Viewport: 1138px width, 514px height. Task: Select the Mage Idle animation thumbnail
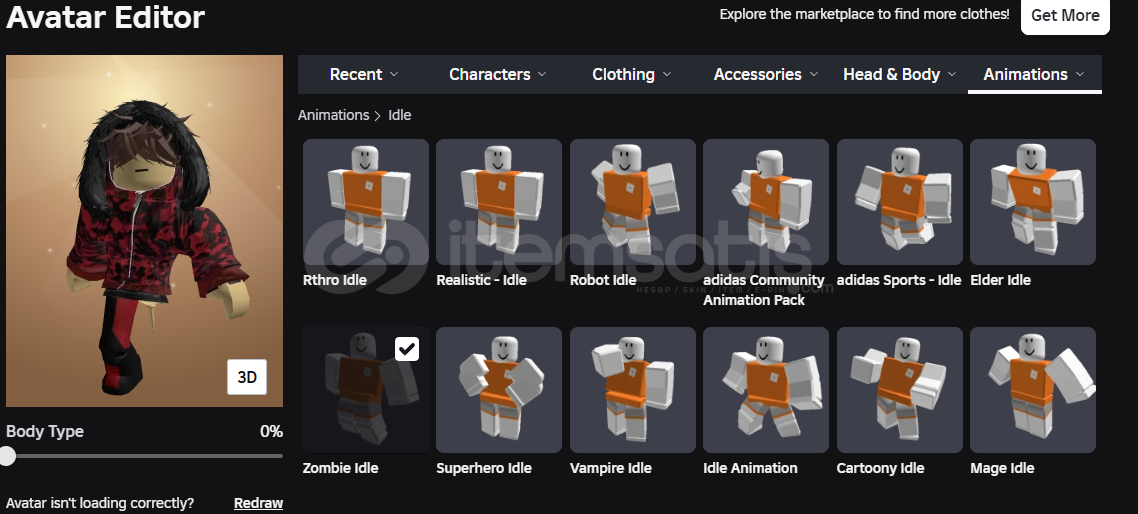click(1032, 390)
